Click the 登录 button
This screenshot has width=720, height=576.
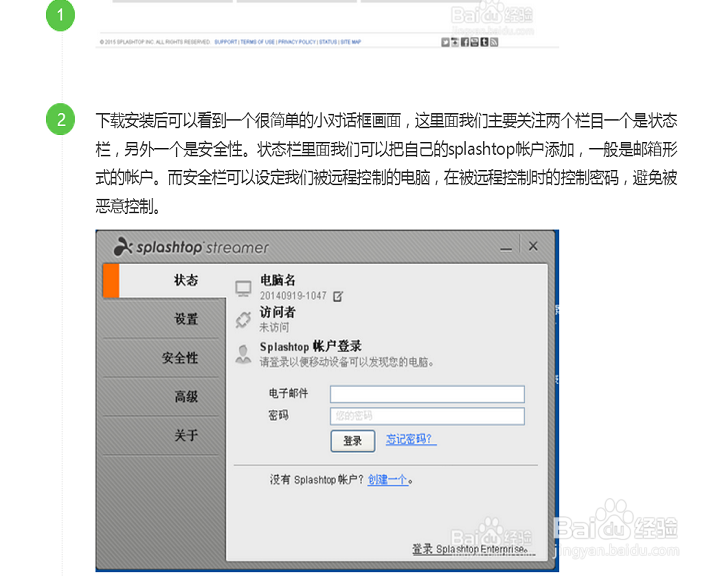tap(353, 441)
